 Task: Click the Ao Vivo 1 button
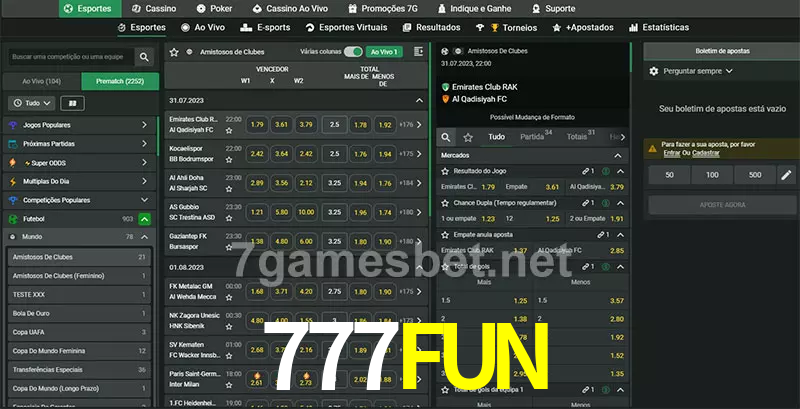(384, 52)
